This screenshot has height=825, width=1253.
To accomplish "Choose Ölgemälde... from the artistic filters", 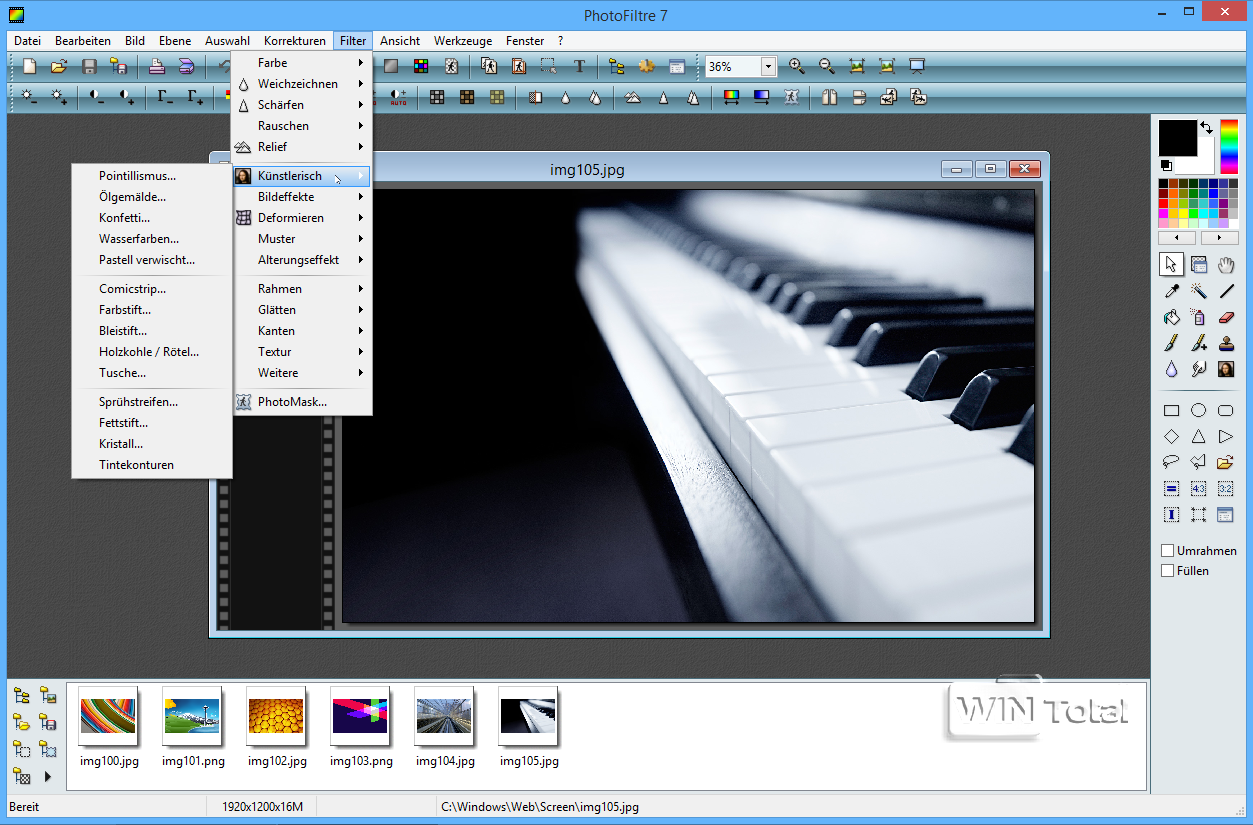I will pyautogui.click(x=132, y=197).
